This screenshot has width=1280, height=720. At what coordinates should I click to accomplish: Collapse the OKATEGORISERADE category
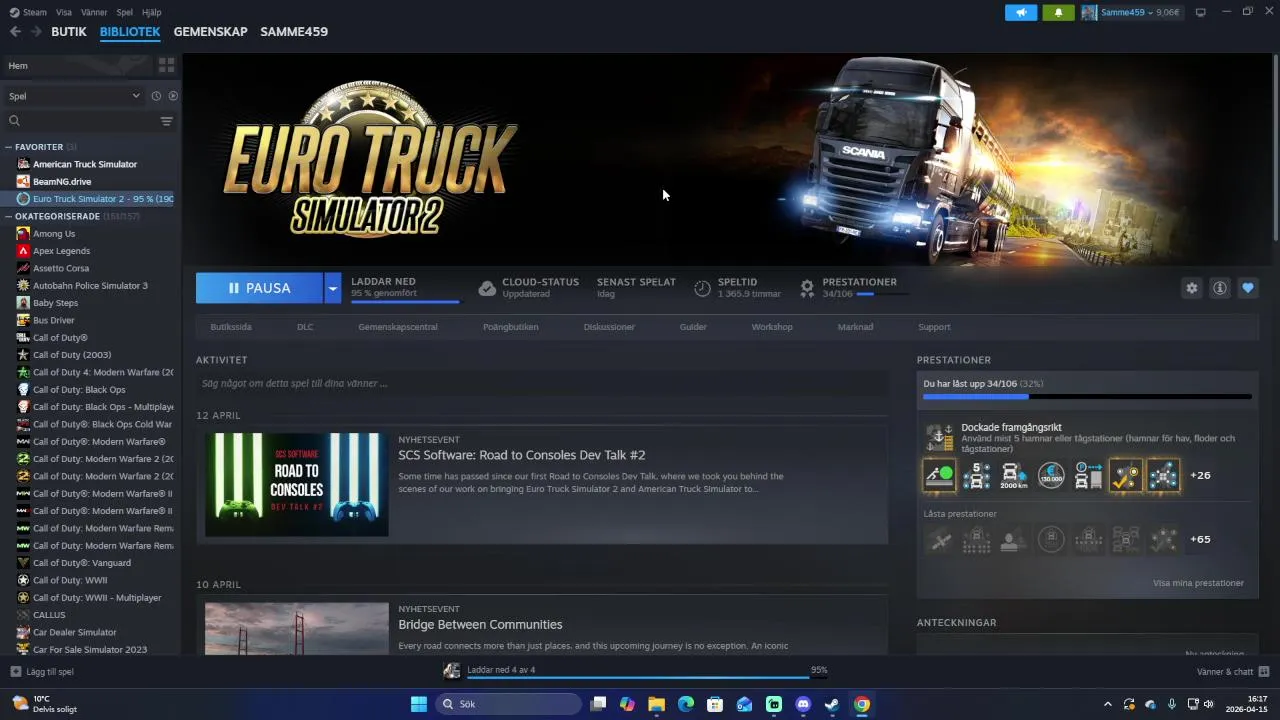(x=8, y=216)
